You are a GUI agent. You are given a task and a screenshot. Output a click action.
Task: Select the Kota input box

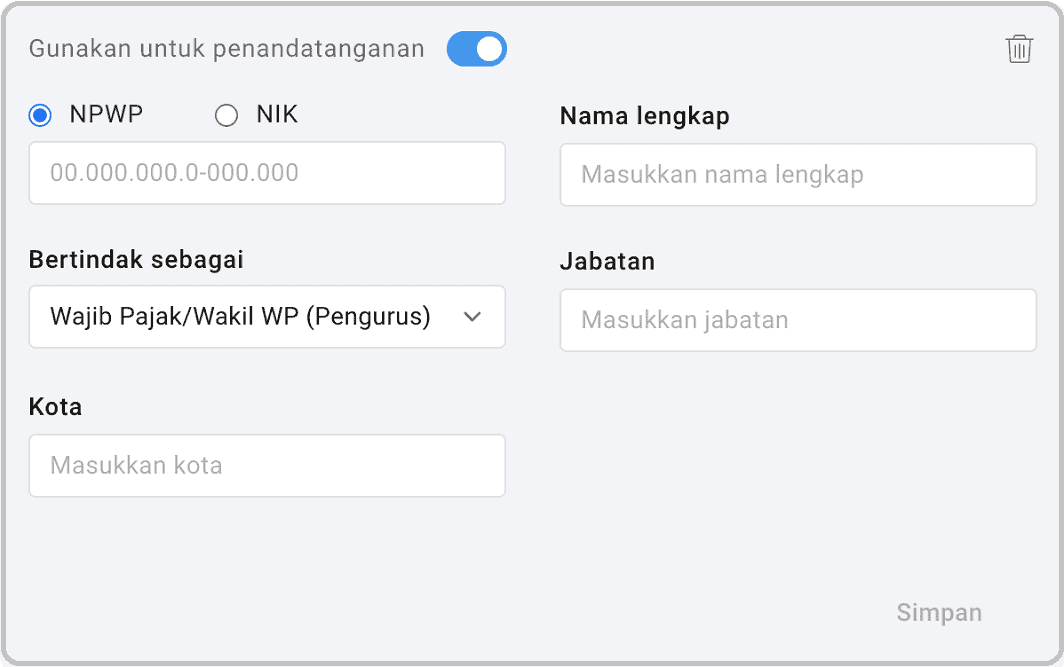267,465
